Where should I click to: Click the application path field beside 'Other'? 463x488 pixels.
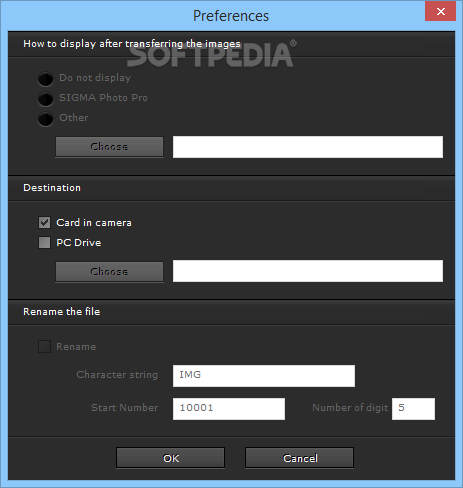pyautogui.click(x=308, y=147)
